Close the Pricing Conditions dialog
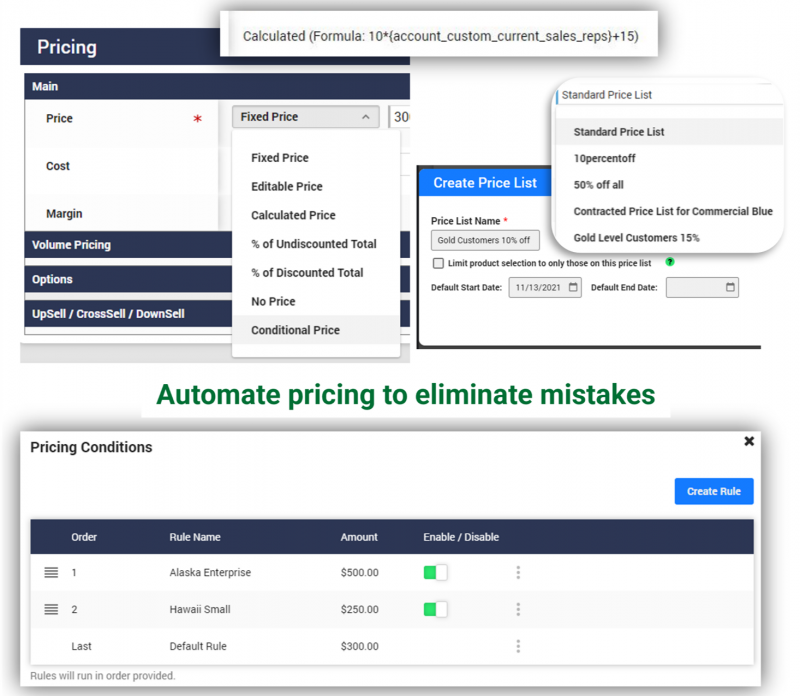 click(749, 440)
